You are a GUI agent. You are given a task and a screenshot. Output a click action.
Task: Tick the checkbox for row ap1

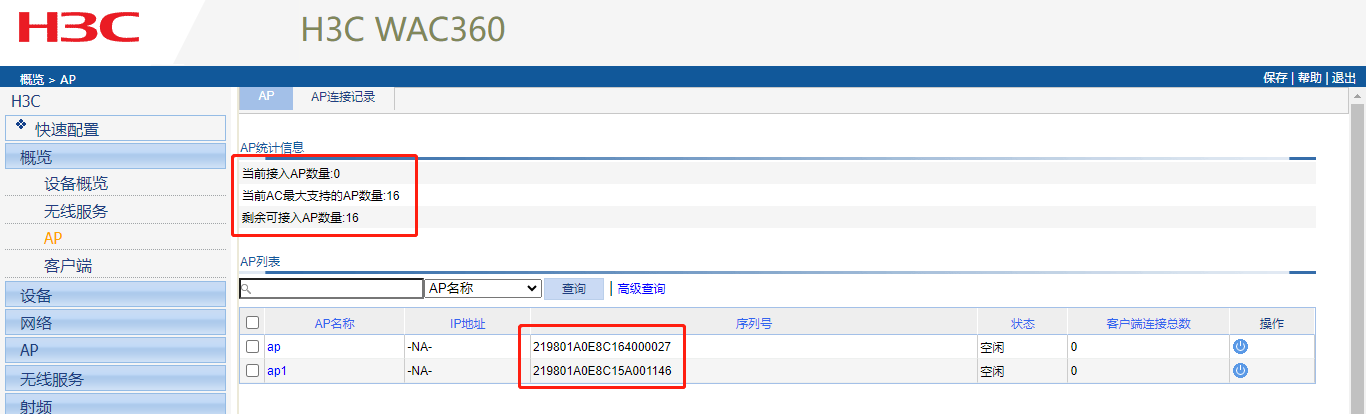click(x=252, y=370)
